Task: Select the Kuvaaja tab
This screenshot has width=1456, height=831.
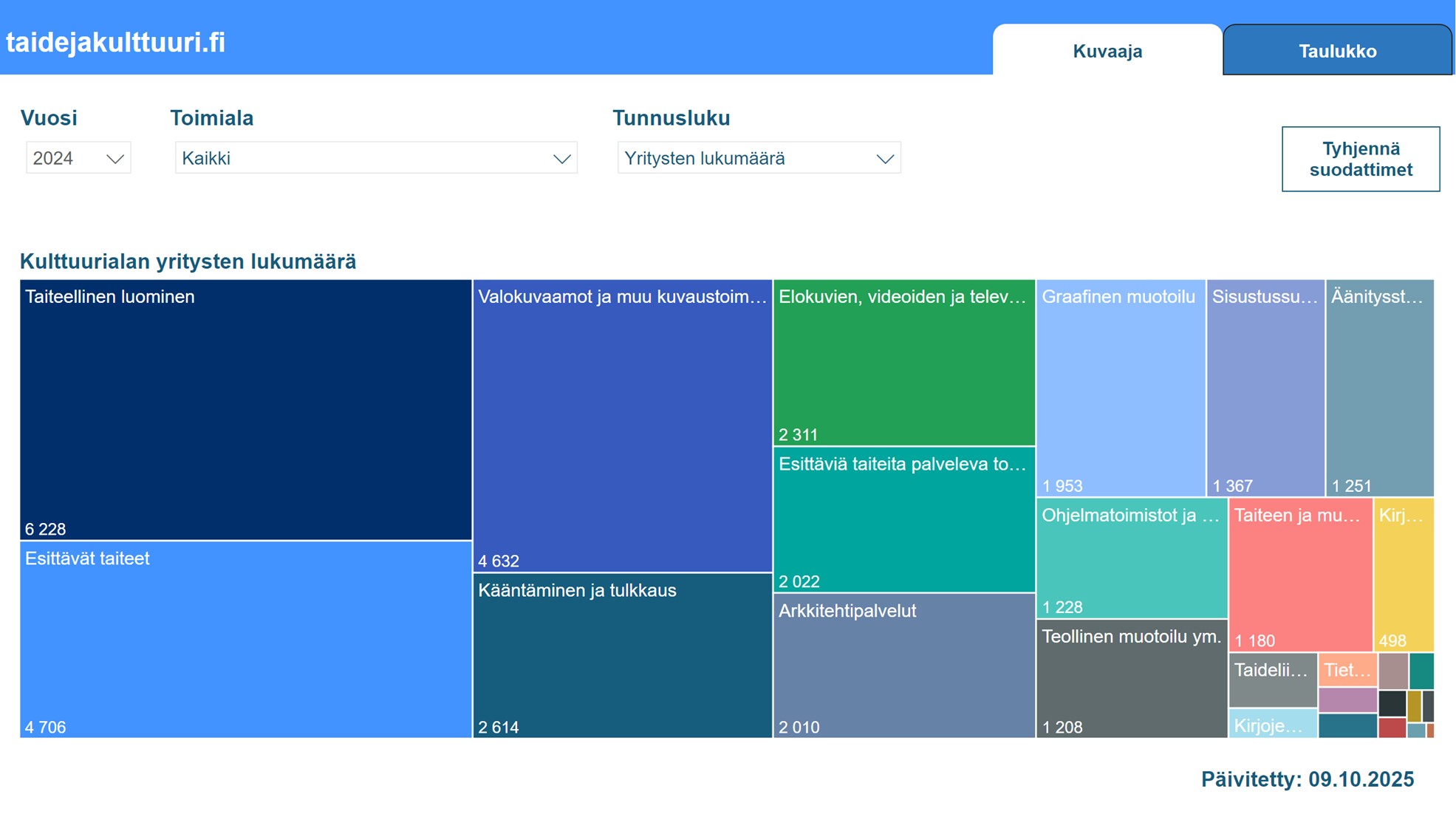Action: point(1107,51)
